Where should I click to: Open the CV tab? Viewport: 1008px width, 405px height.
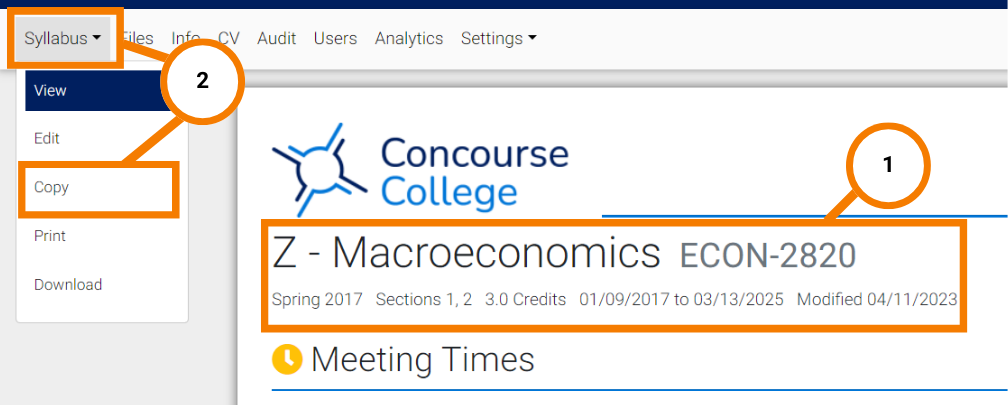(229, 39)
